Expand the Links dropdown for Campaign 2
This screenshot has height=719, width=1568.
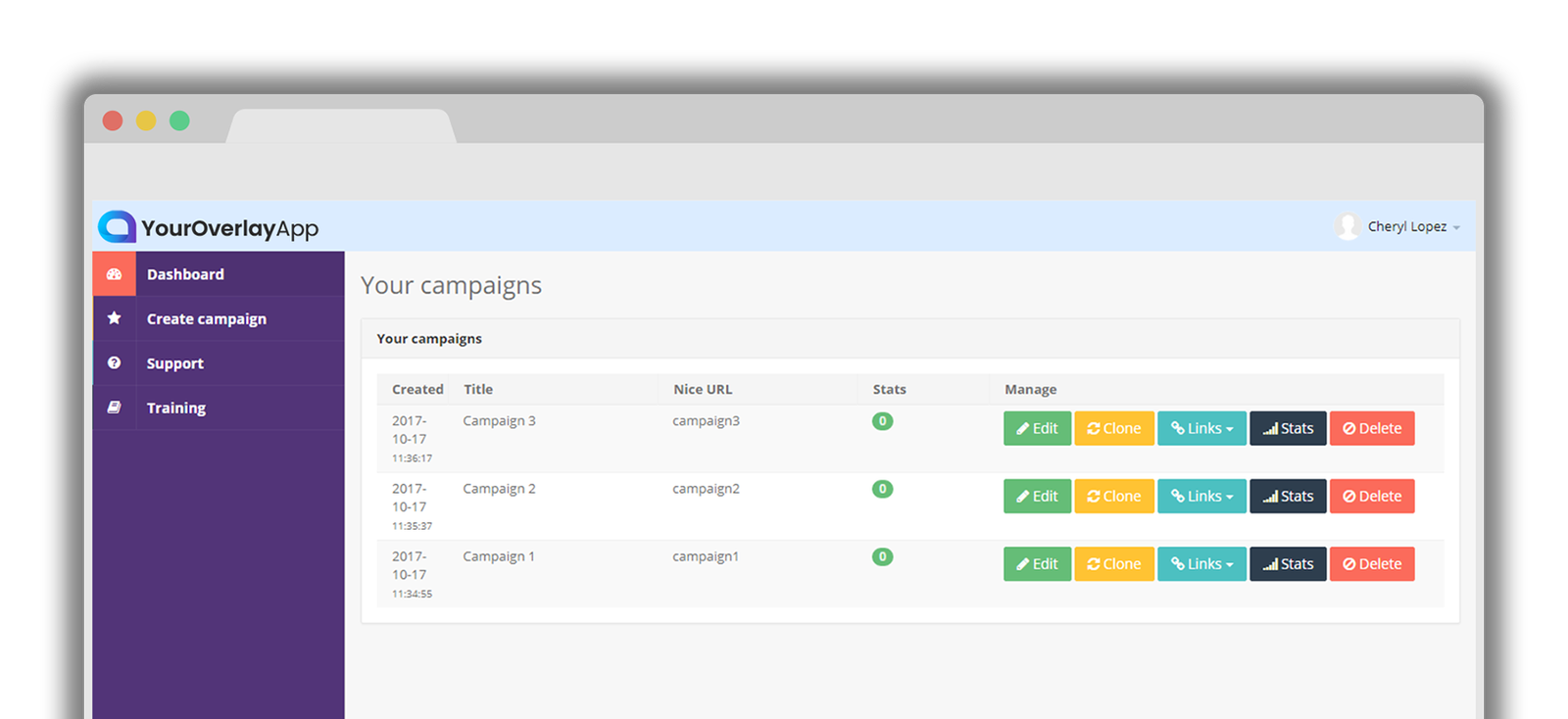click(1201, 496)
